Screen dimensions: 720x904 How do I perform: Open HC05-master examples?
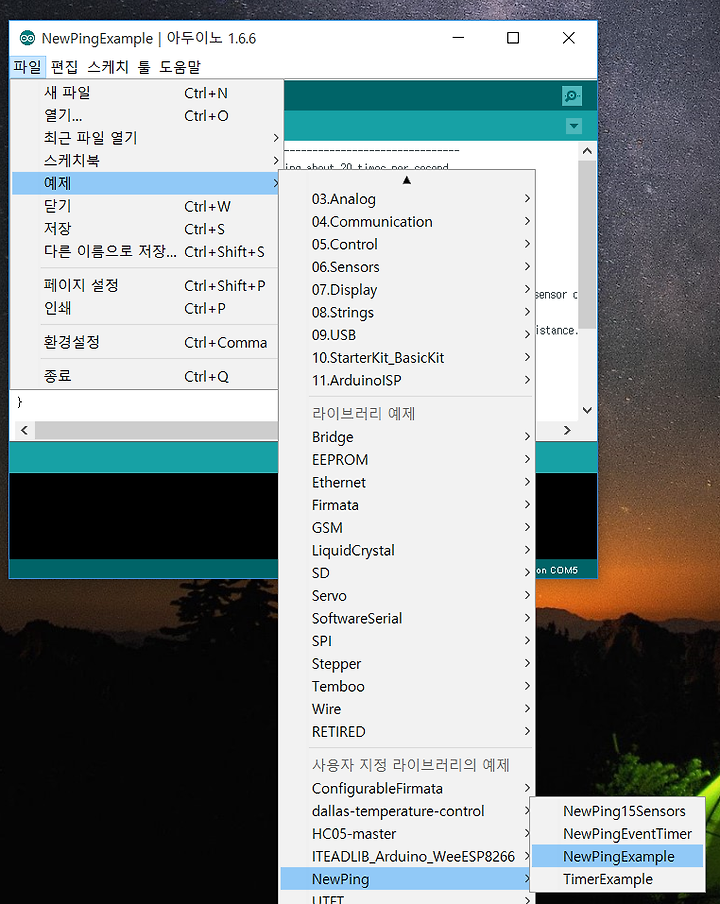[407, 834]
